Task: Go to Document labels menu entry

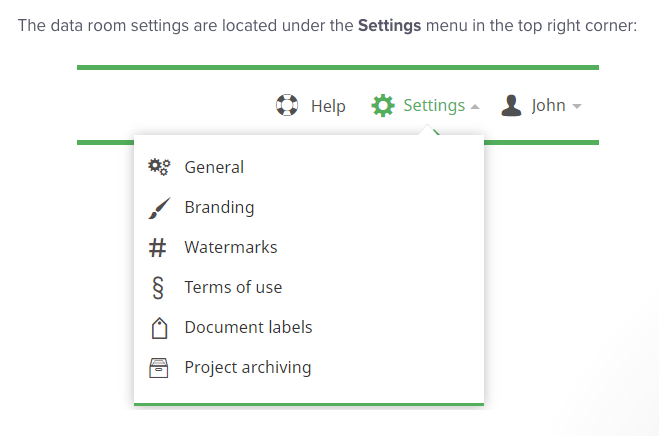Action: tap(248, 327)
